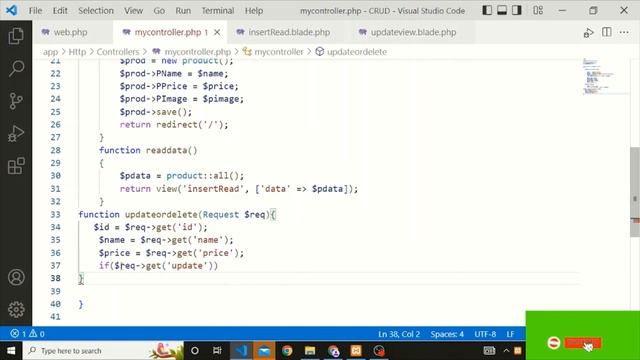Open File Explorer from taskbar
The image size is (640, 360).
pos(310,351)
